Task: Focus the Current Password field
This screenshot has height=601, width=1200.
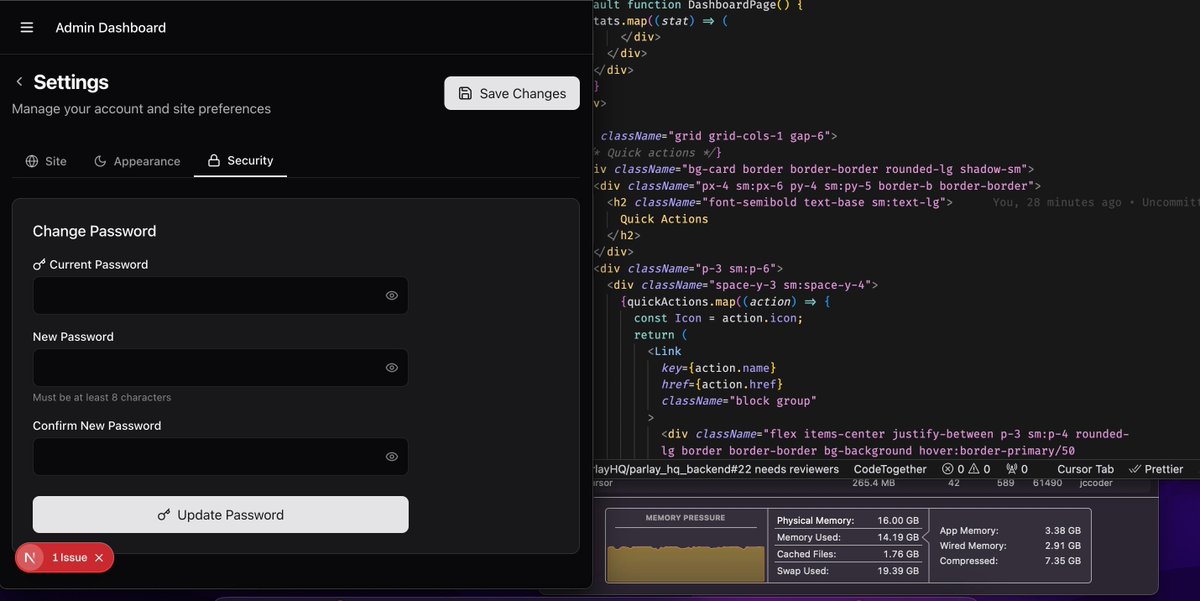Action: click(x=220, y=296)
